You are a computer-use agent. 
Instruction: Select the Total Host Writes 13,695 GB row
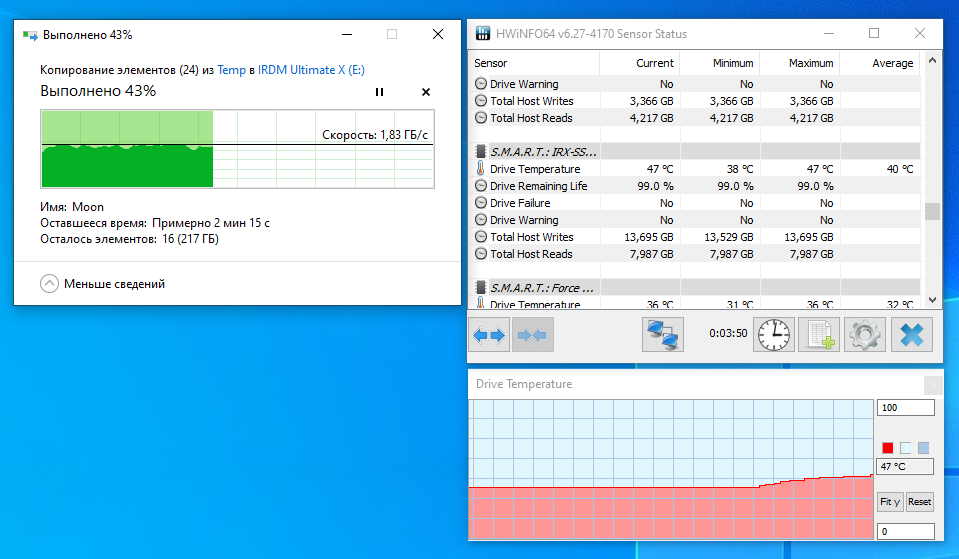[695, 237]
